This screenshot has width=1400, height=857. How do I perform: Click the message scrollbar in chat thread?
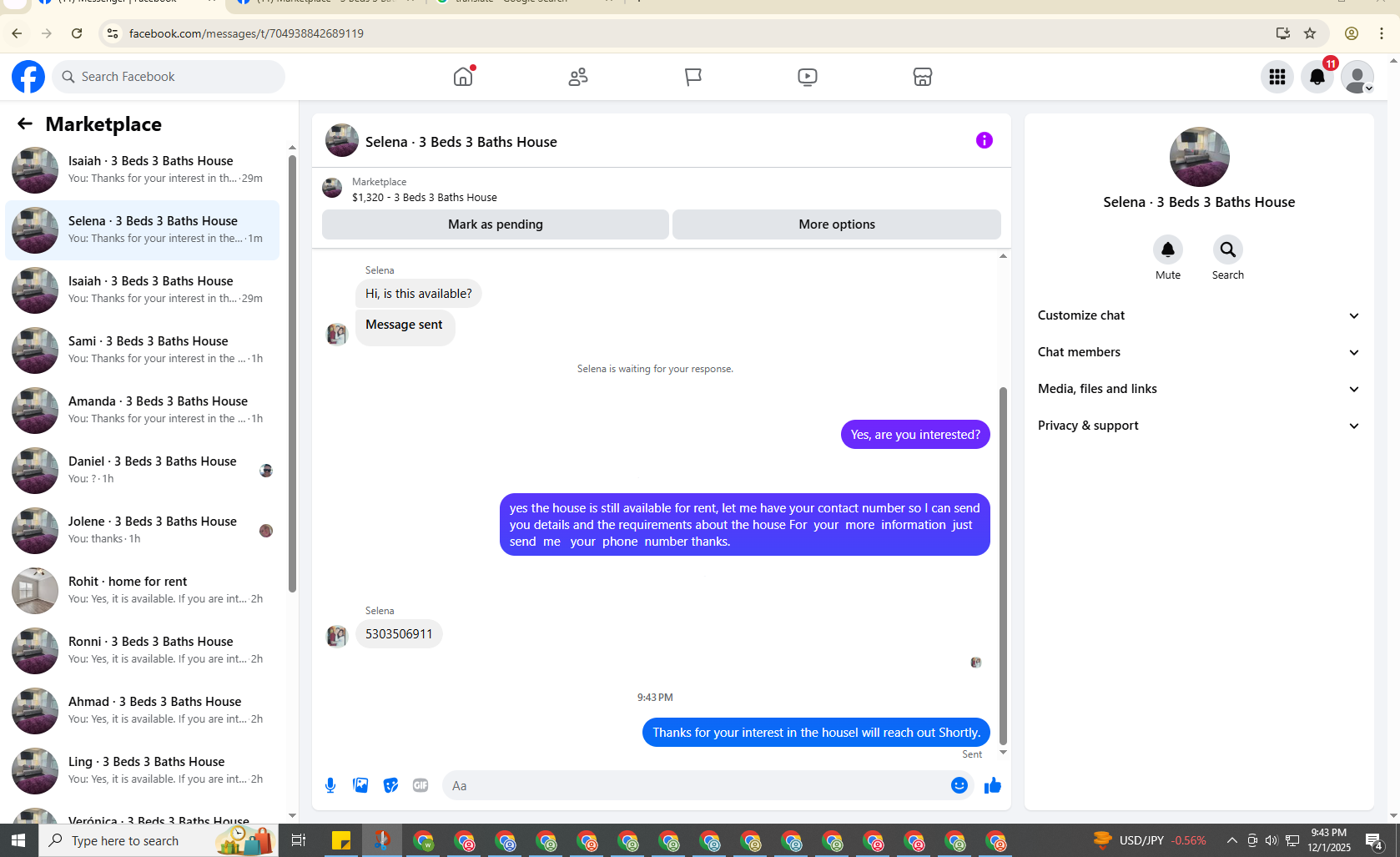point(1003,565)
